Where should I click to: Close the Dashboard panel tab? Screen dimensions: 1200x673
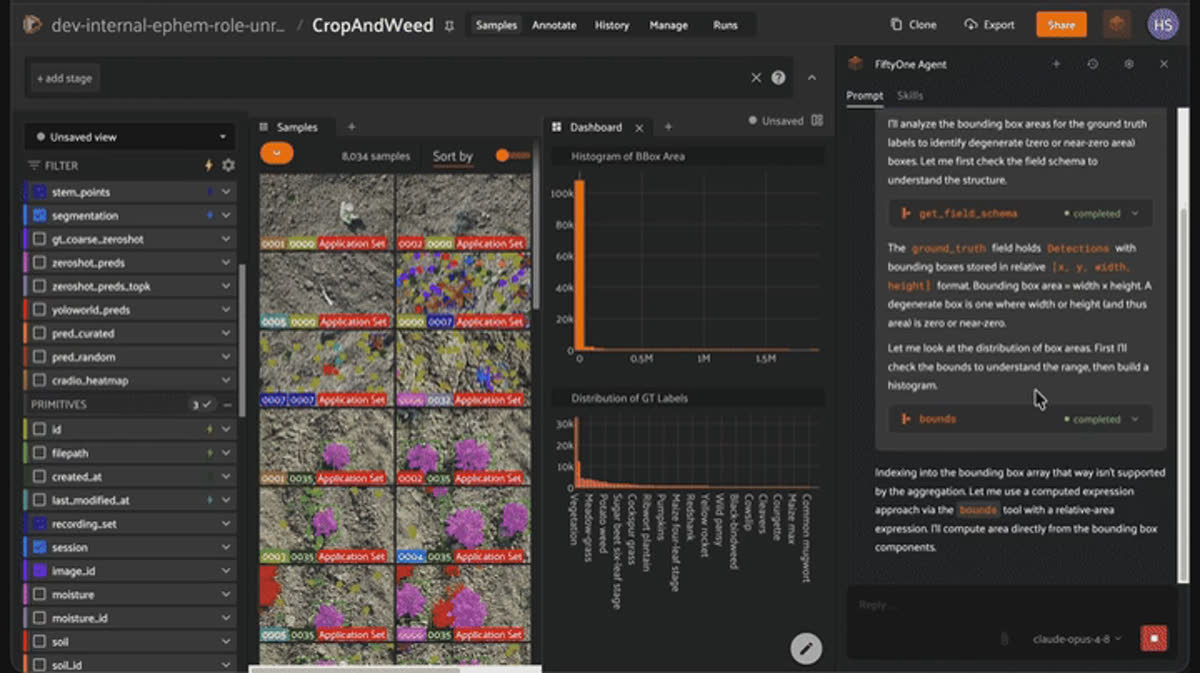click(x=640, y=127)
